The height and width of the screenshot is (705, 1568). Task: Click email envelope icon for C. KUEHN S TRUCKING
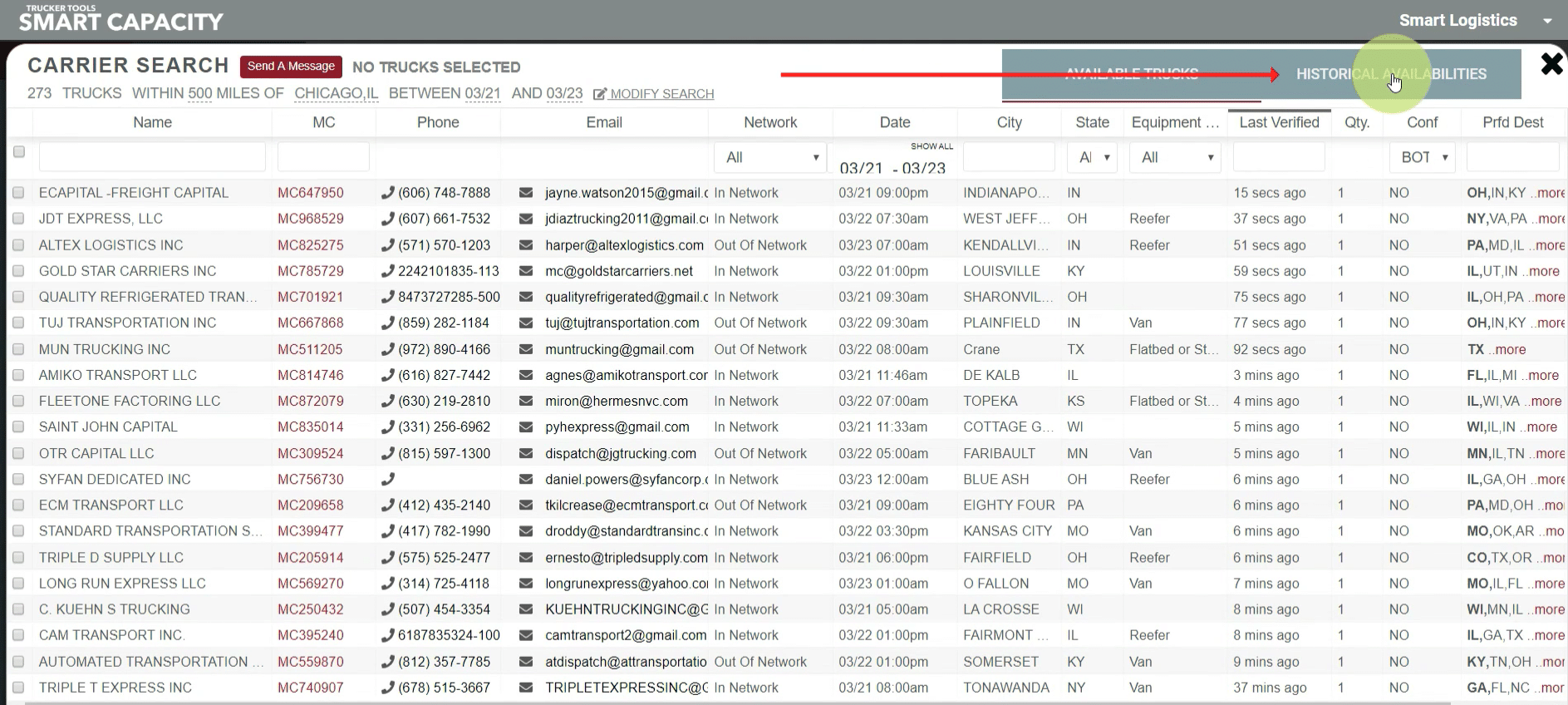click(x=526, y=609)
